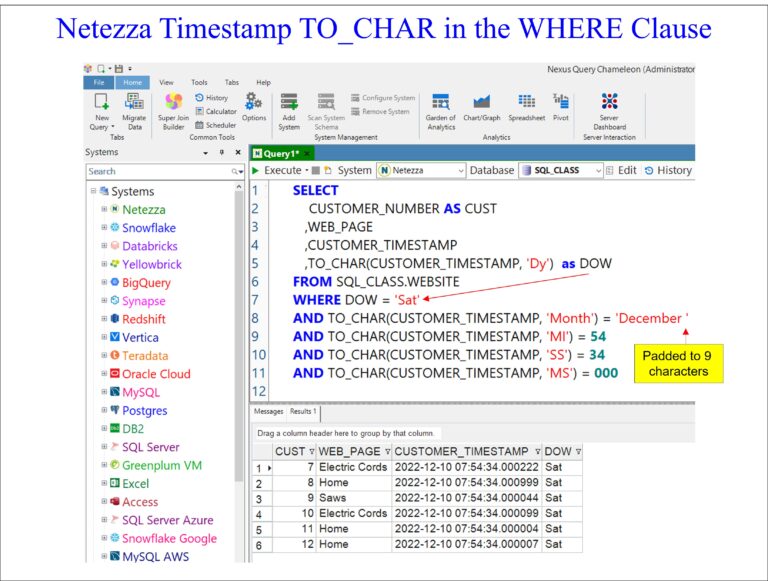Open the DOW column filter
The image size is (768, 581).
coord(578,452)
